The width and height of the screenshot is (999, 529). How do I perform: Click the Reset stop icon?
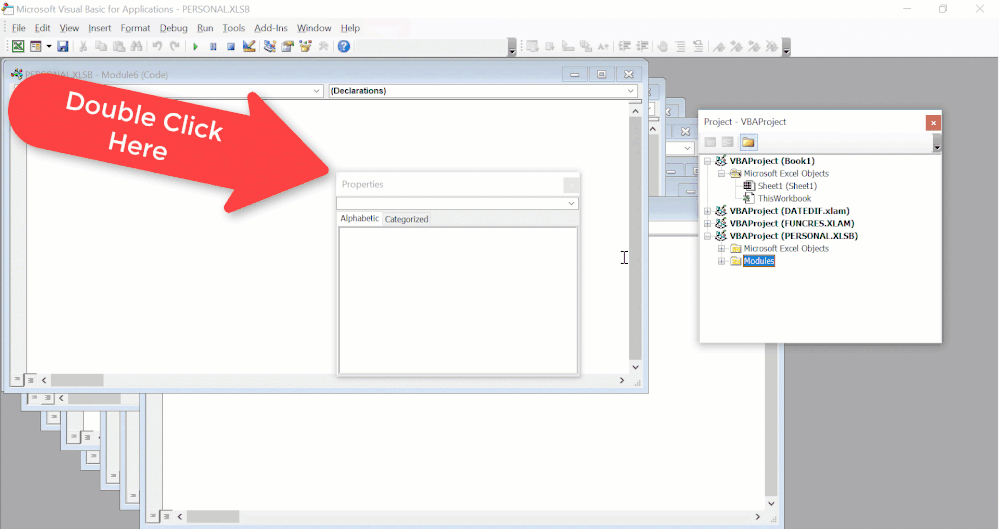pyautogui.click(x=231, y=47)
